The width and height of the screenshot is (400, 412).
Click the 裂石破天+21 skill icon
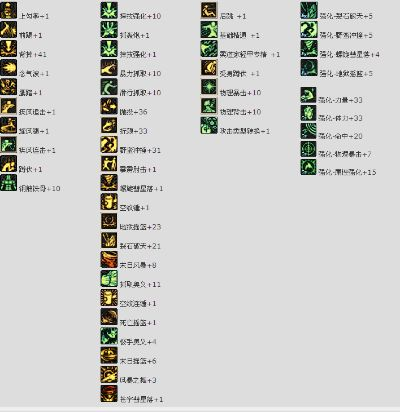pos(109,240)
